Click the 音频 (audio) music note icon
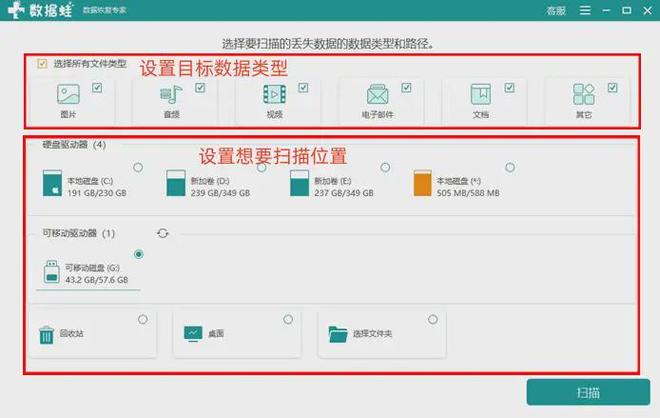The image size is (660, 418). [171, 94]
